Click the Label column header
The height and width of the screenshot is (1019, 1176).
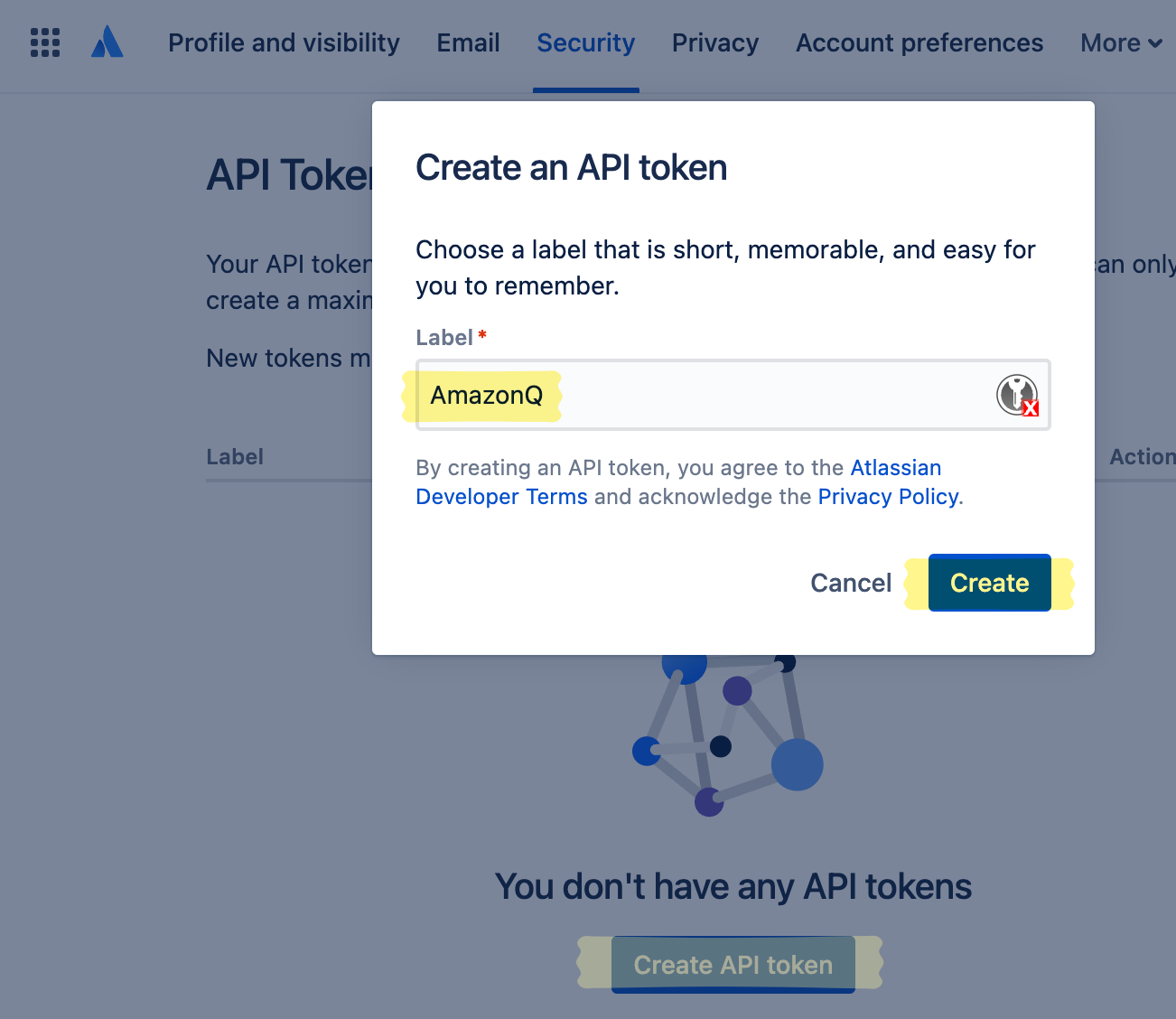(x=235, y=456)
